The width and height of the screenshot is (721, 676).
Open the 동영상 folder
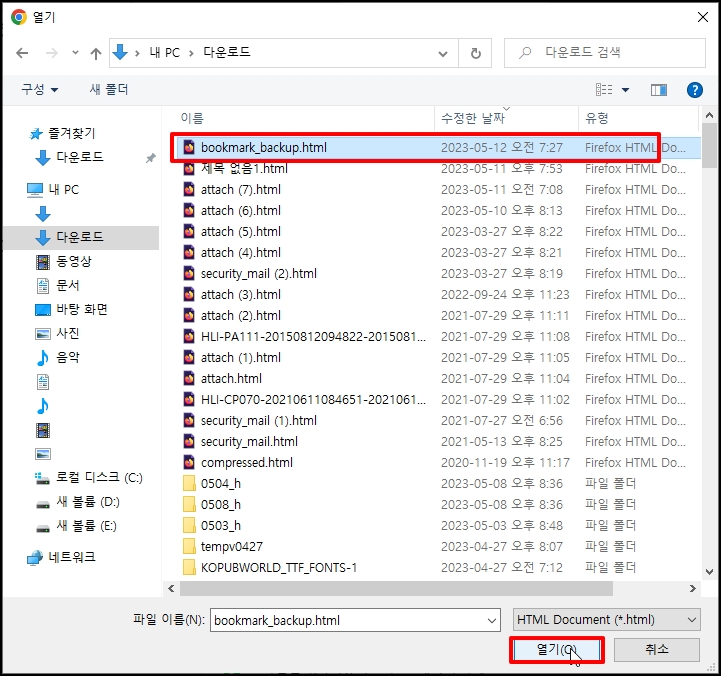click(x=64, y=262)
